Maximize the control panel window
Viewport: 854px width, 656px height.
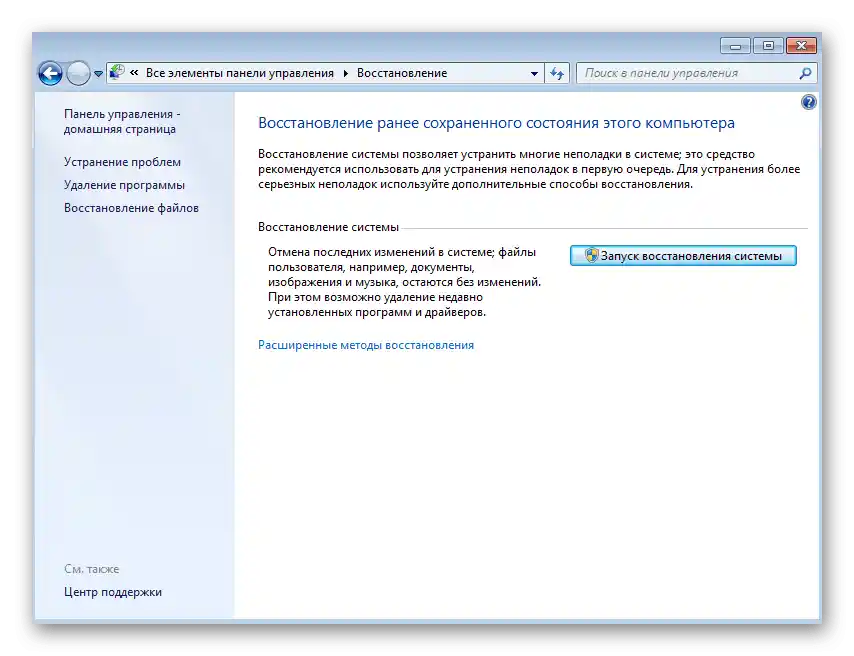tap(768, 46)
